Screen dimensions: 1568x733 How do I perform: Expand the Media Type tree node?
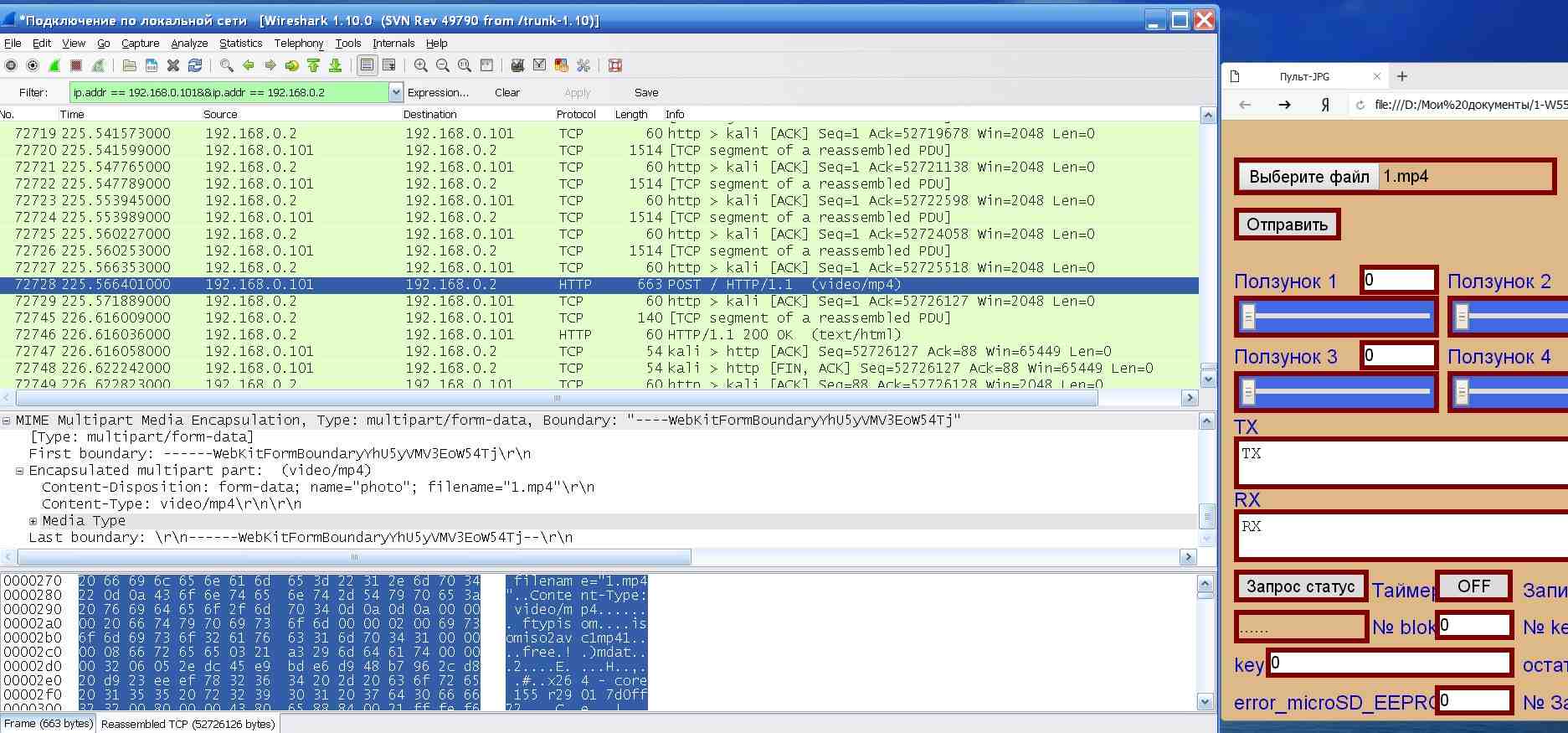click(33, 521)
